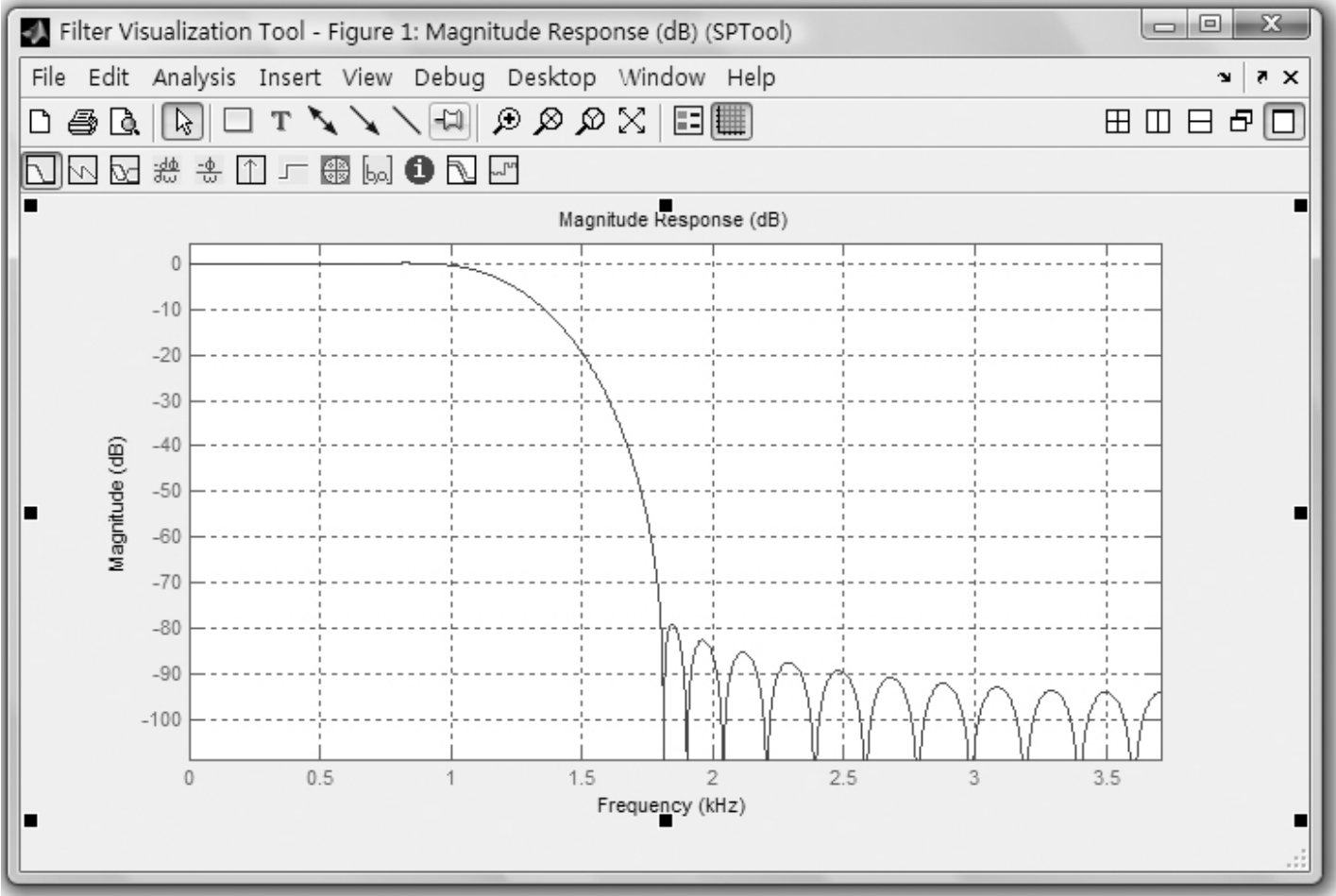This screenshot has height=896, width=1336.
Task: Arrange figures in left/right split layout
Action: [x=1158, y=122]
